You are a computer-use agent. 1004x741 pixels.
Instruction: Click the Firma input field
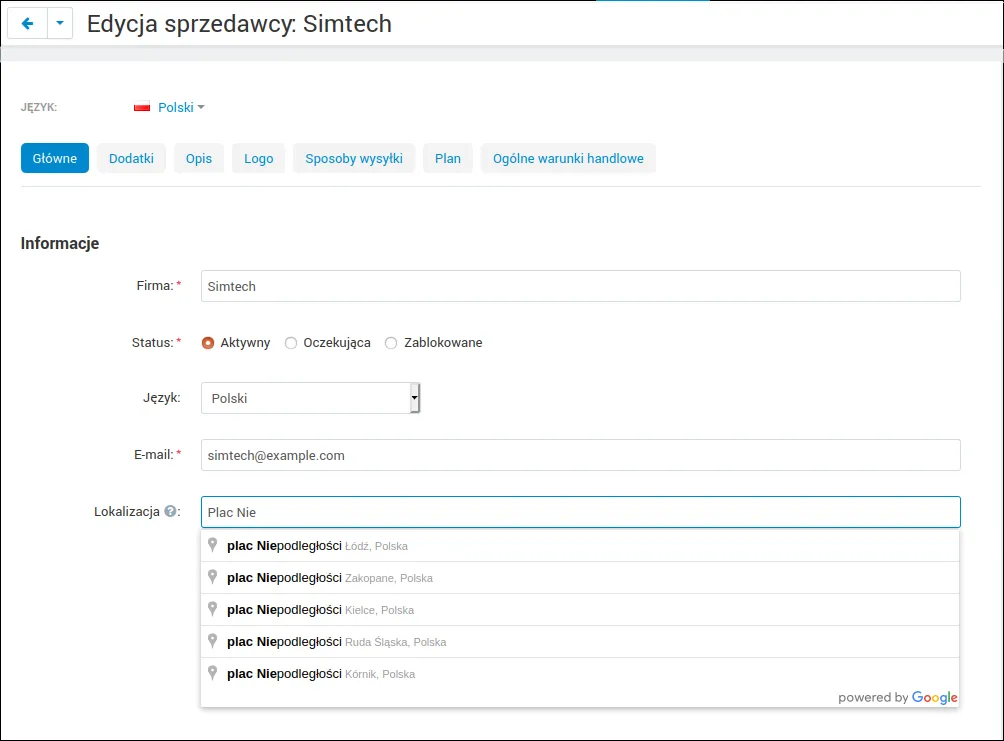(x=581, y=286)
